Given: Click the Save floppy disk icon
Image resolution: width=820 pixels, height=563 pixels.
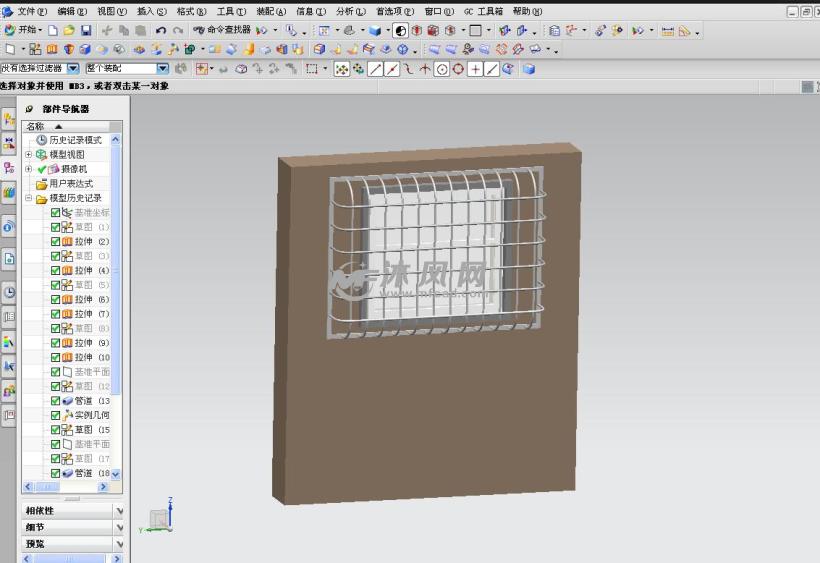Looking at the screenshot, I should tap(86, 31).
